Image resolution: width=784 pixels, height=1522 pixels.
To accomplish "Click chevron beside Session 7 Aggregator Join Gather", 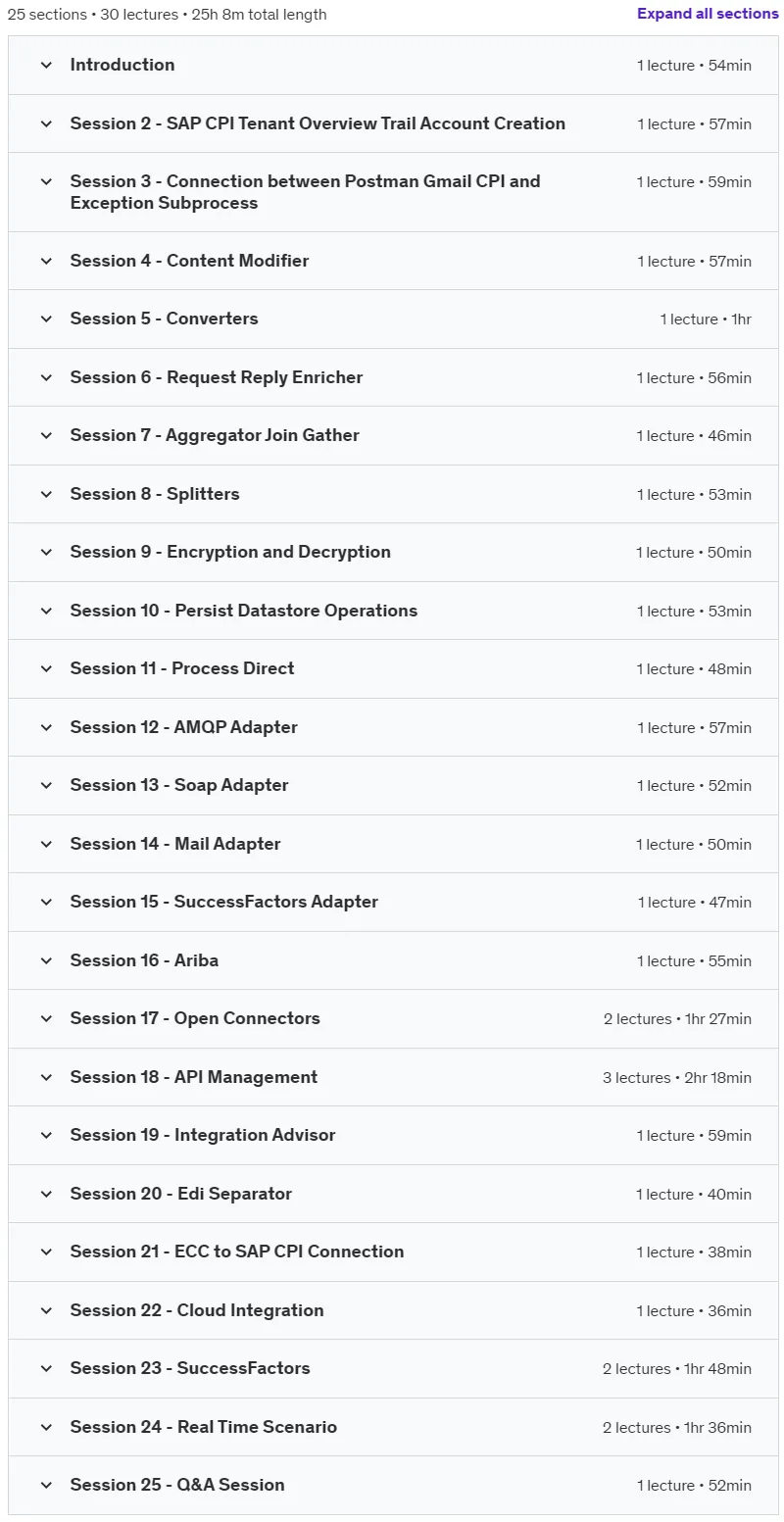I will [46, 436].
